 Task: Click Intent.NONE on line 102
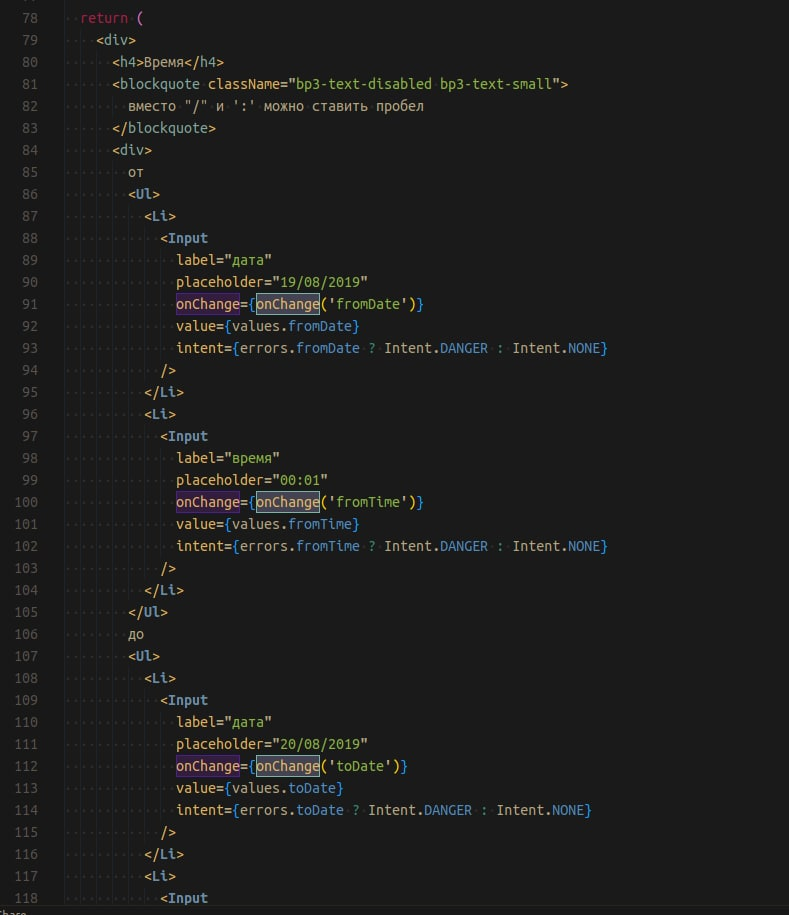pos(556,546)
